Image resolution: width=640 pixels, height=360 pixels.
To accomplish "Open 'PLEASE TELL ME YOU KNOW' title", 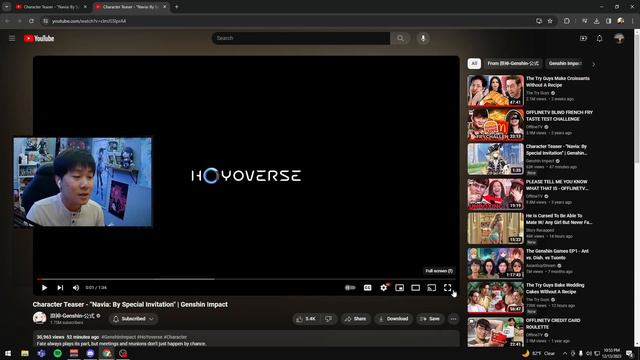I will [557, 185].
